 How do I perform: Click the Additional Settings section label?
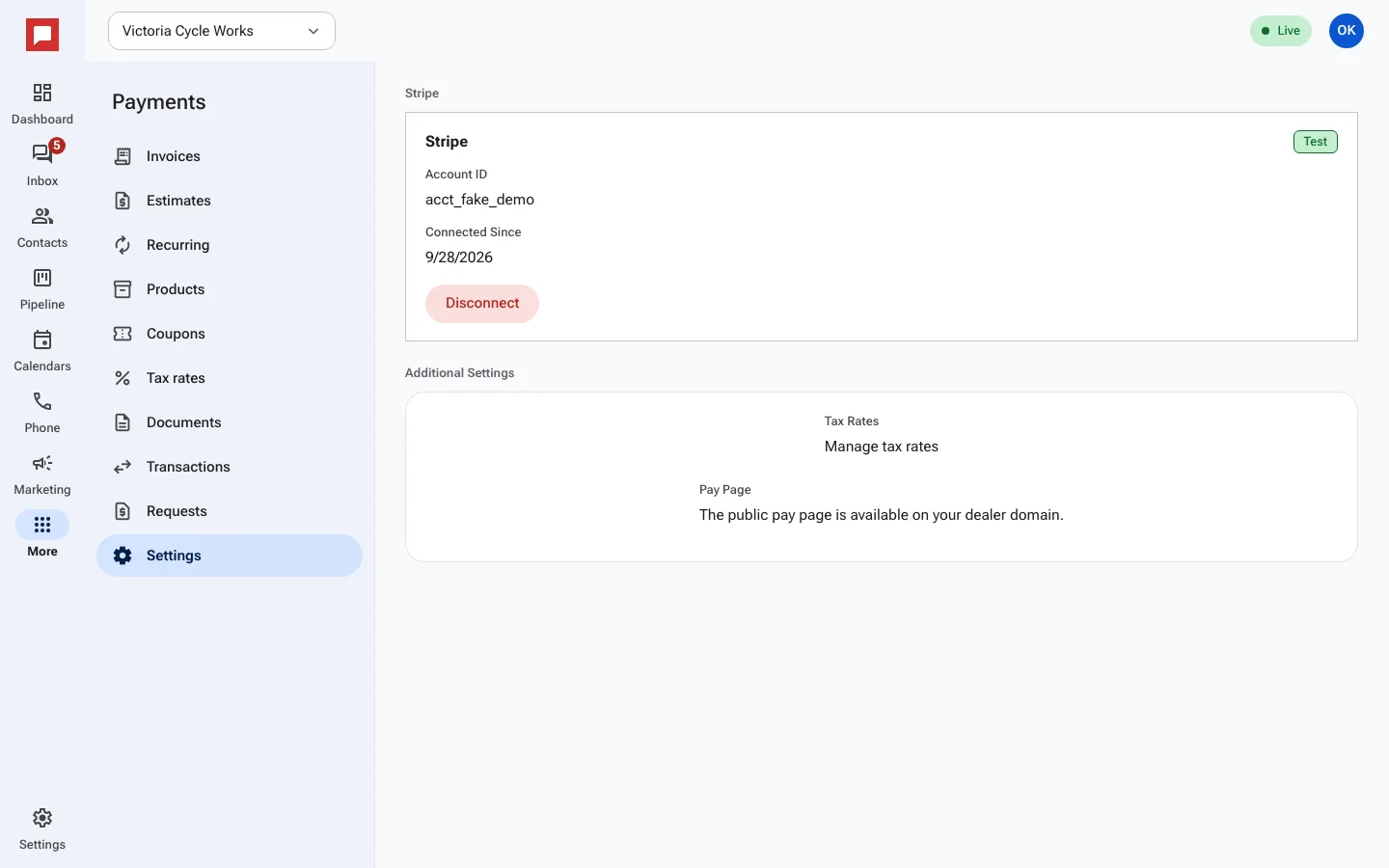[459, 373]
